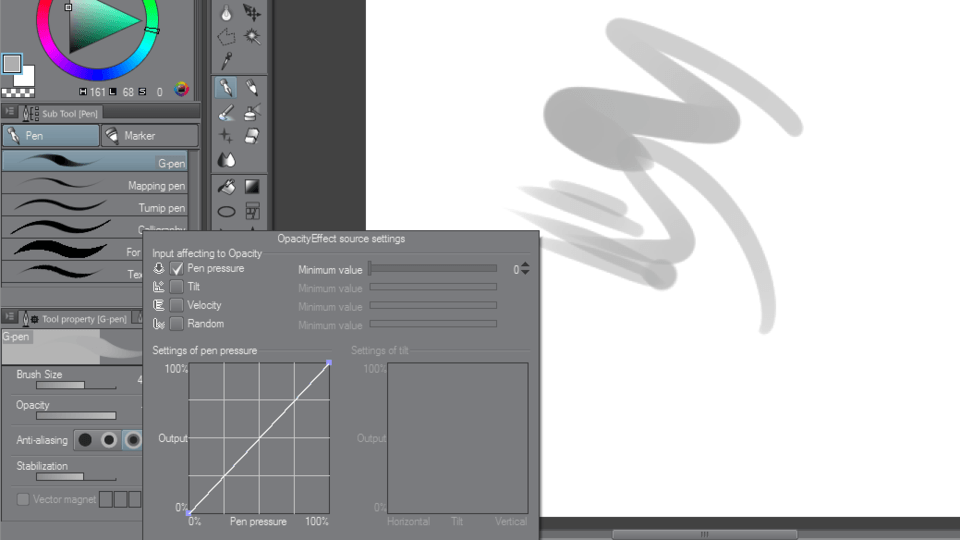Select the paint bucket Fill tool
Viewport: 960px width, 540px height.
coord(227,186)
